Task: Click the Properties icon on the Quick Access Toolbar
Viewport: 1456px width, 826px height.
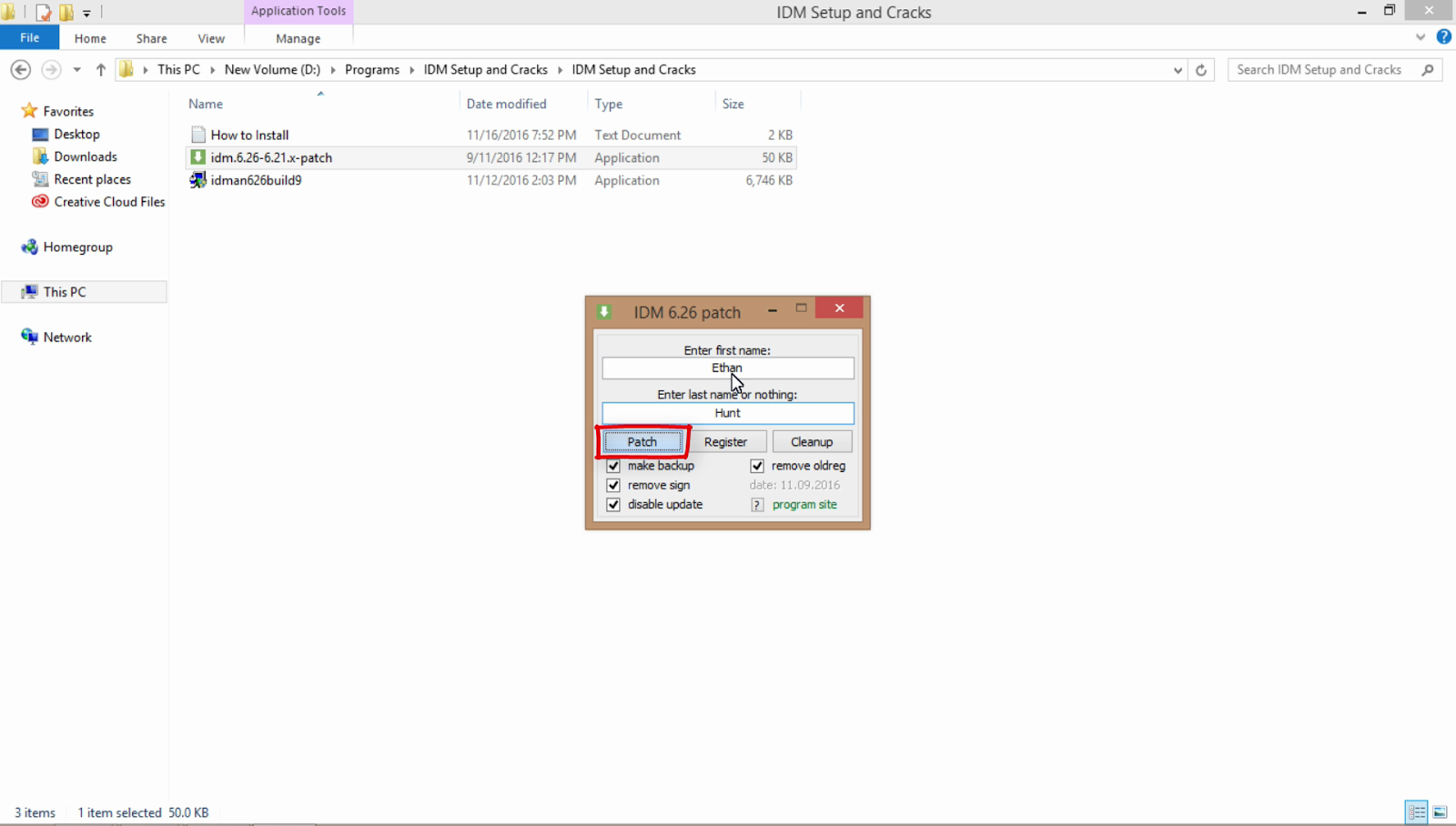Action: [43, 12]
